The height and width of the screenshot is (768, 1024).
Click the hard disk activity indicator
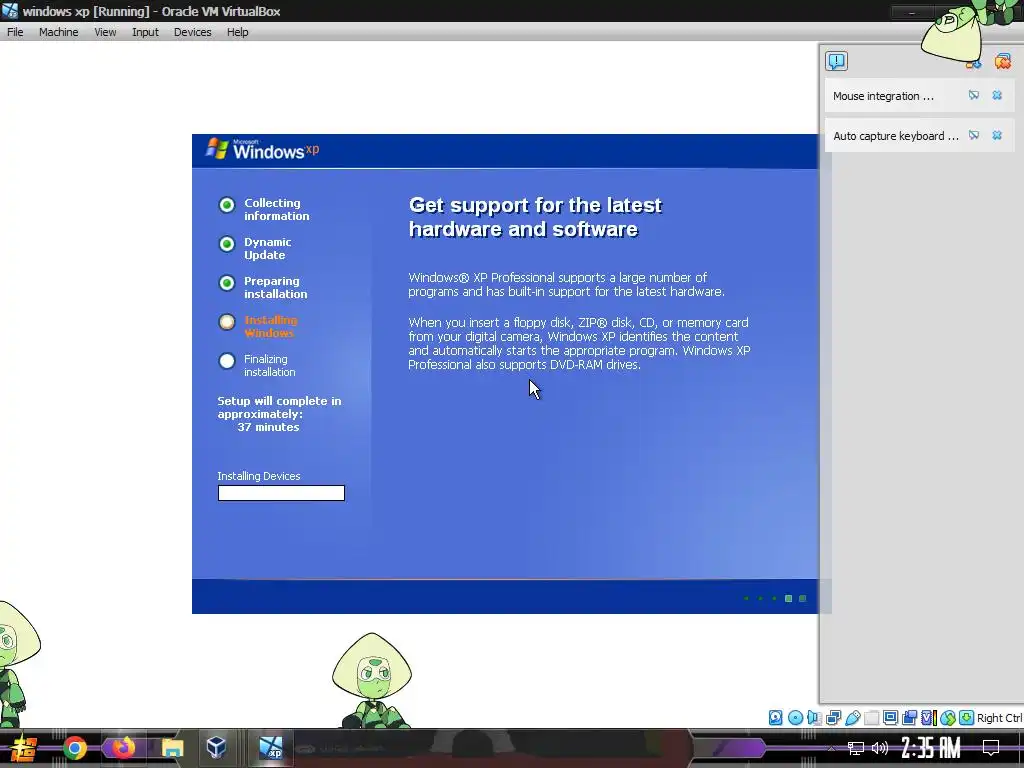[775, 718]
